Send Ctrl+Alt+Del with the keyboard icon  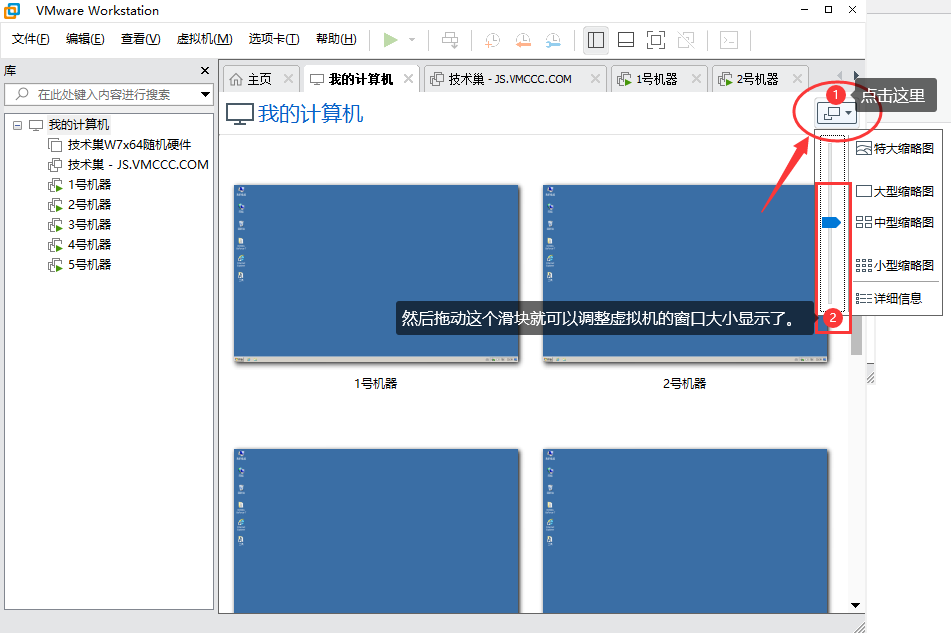[x=449, y=39]
